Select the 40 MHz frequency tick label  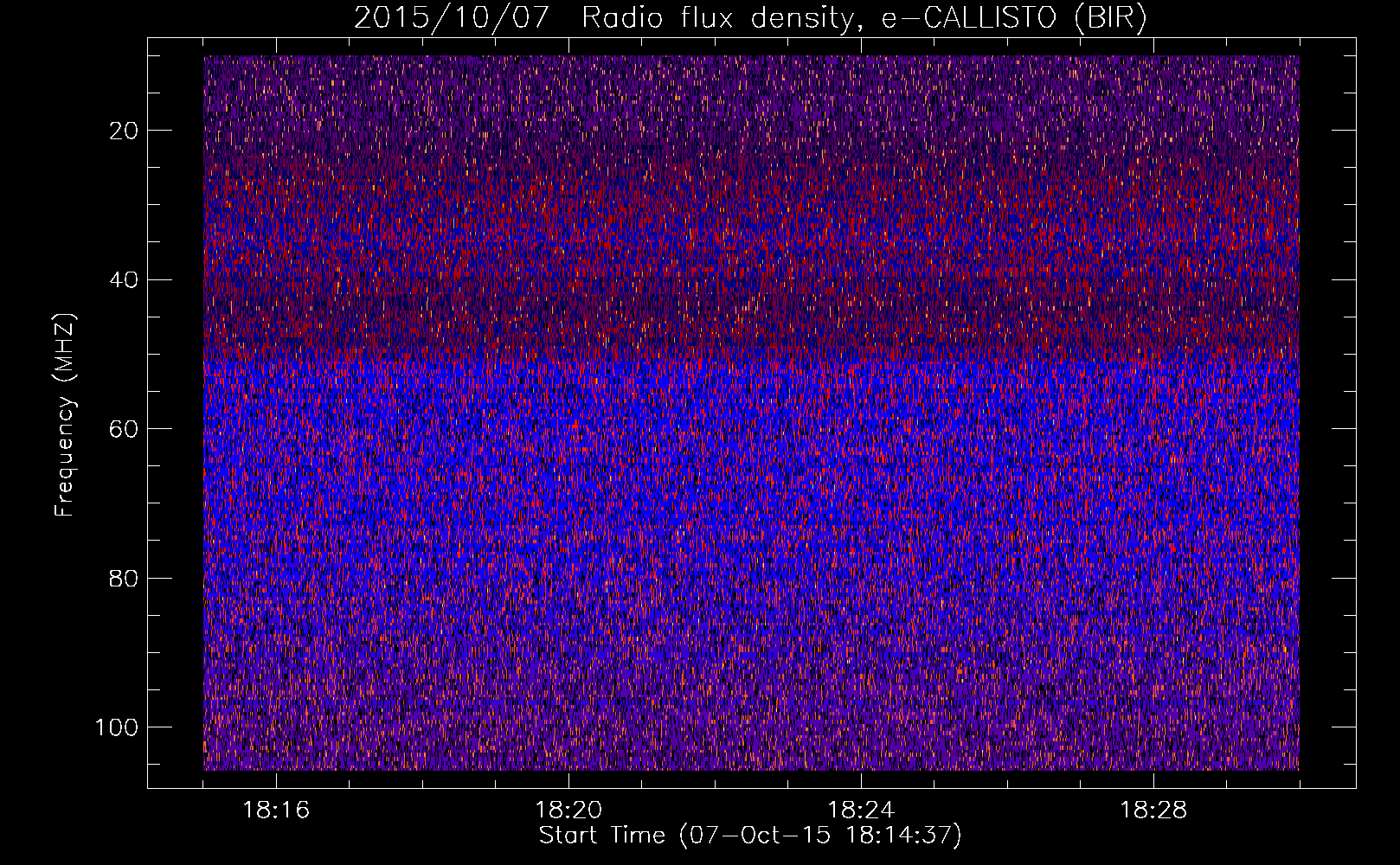[x=125, y=280]
